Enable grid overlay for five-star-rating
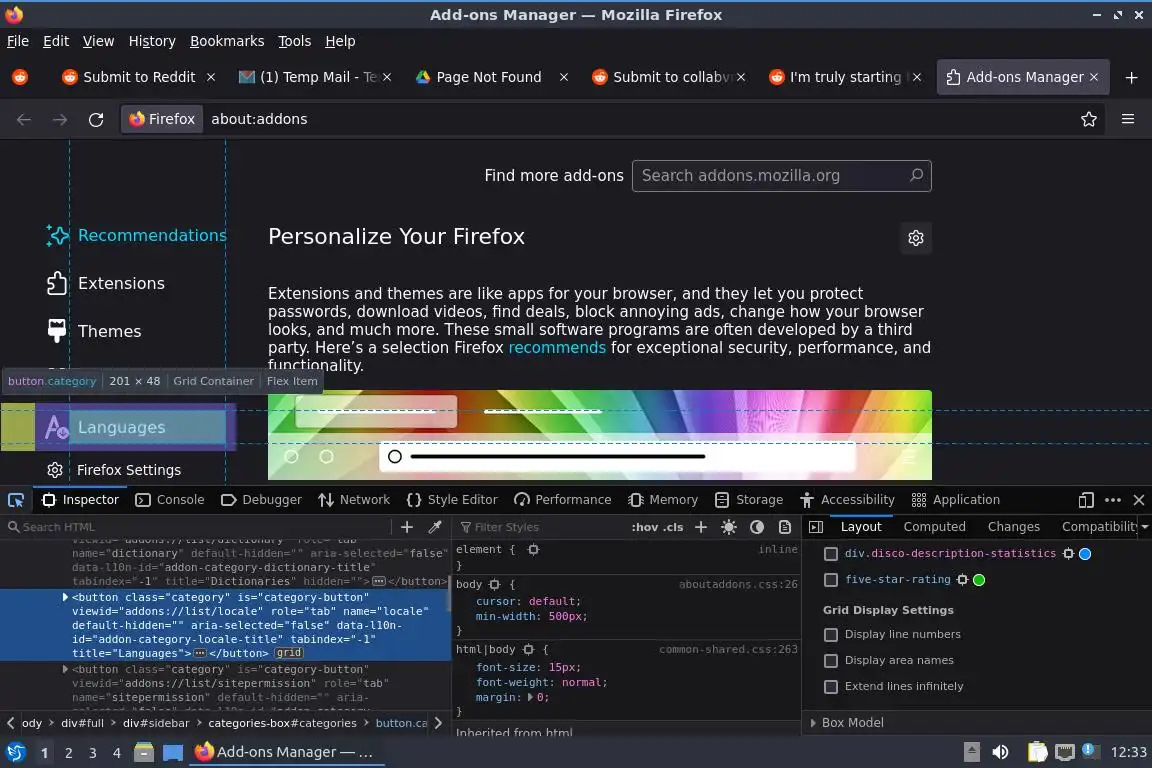 coord(831,580)
